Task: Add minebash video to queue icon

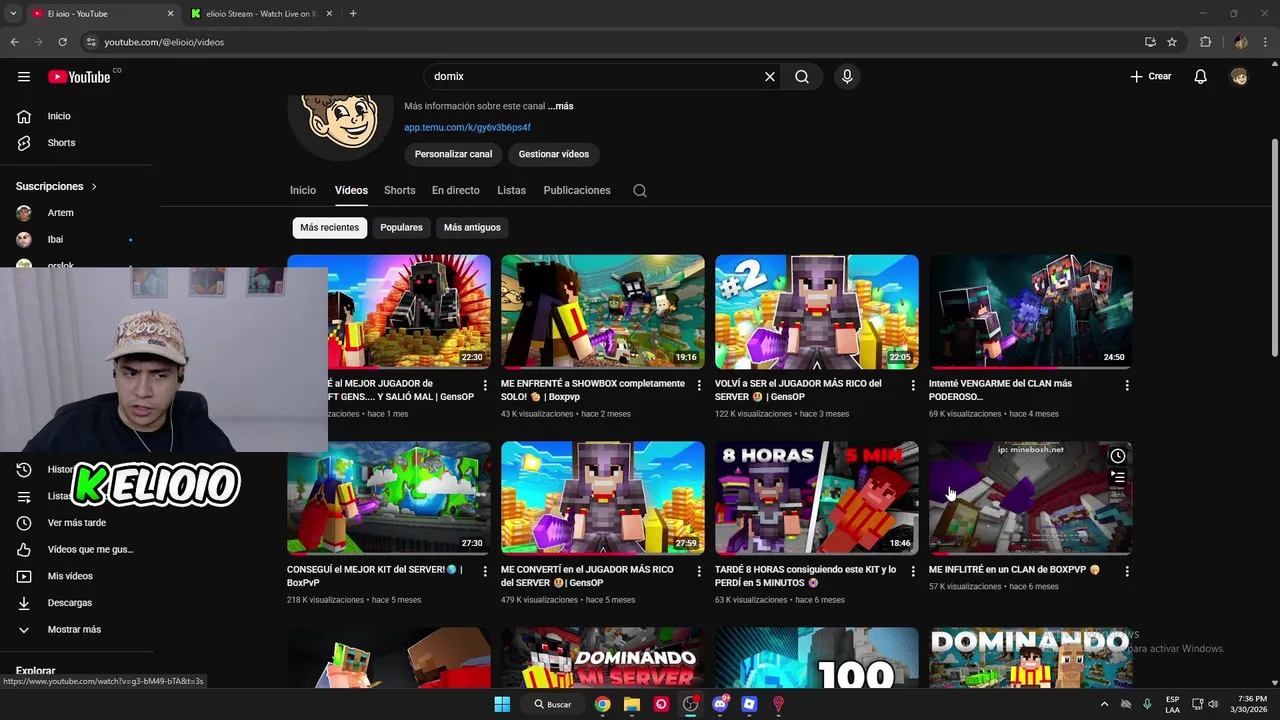Action: (x=1118, y=478)
